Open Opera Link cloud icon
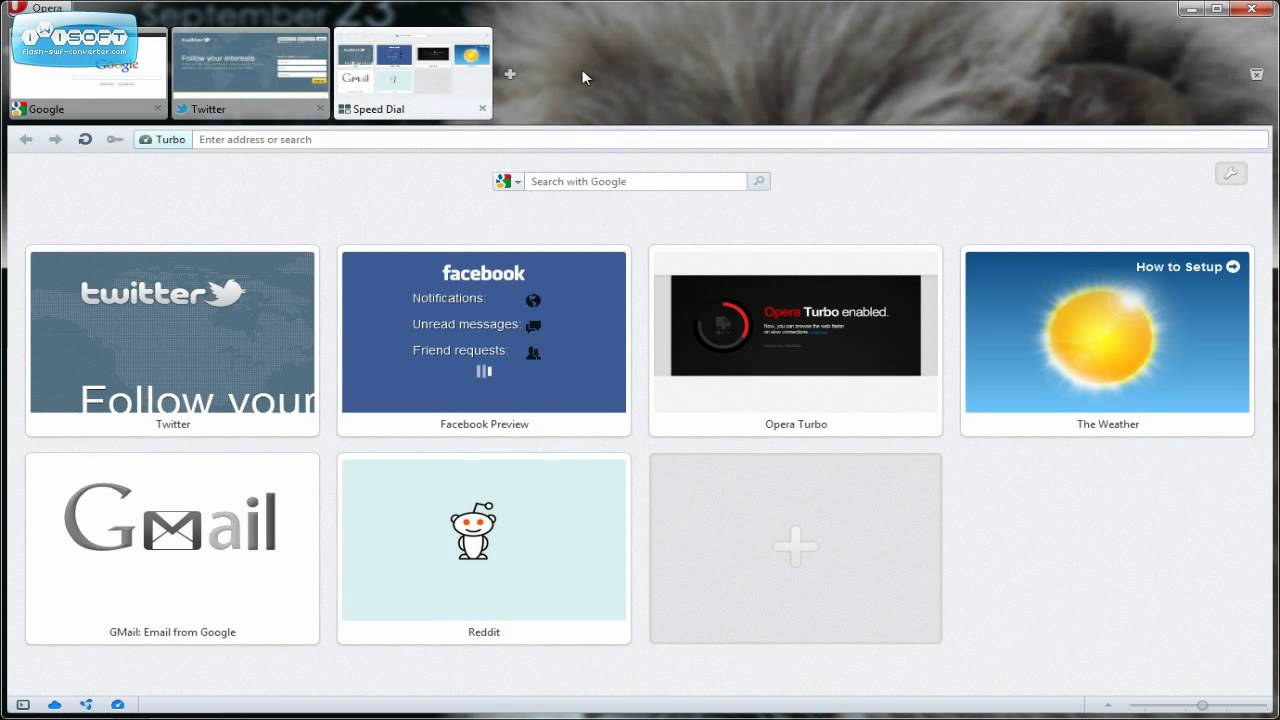1280x720 pixels. [54, 705]
